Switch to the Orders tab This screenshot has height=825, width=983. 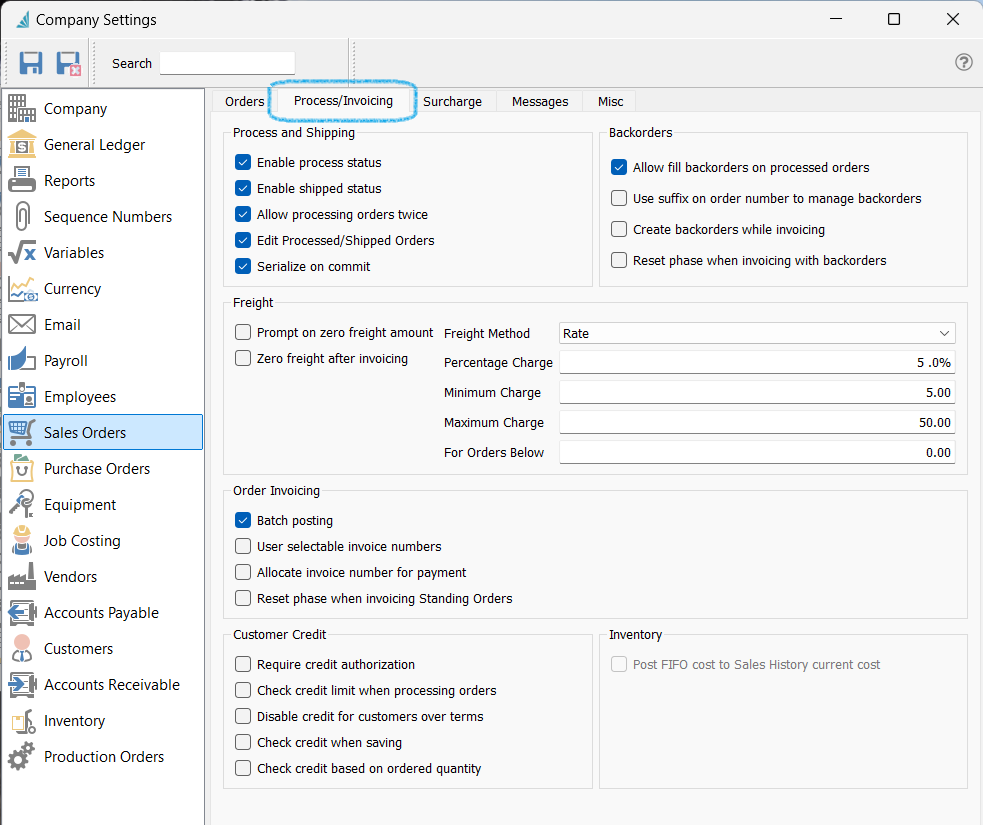(x=244, y=102)
